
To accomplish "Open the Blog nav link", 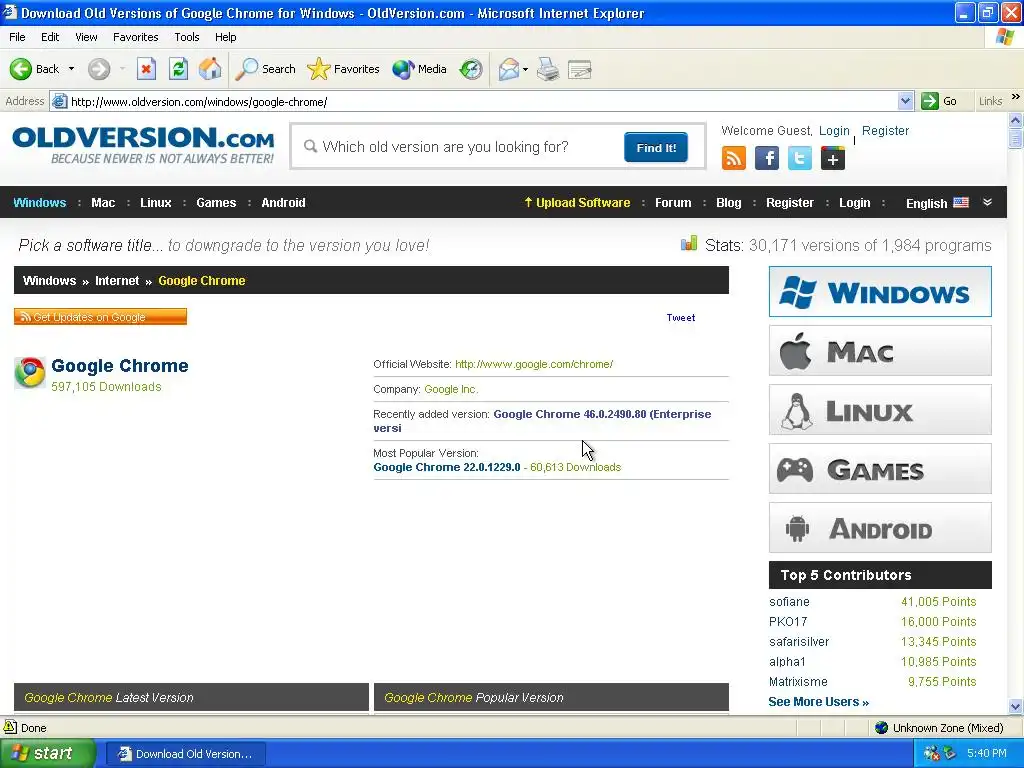I will (728, 202).
